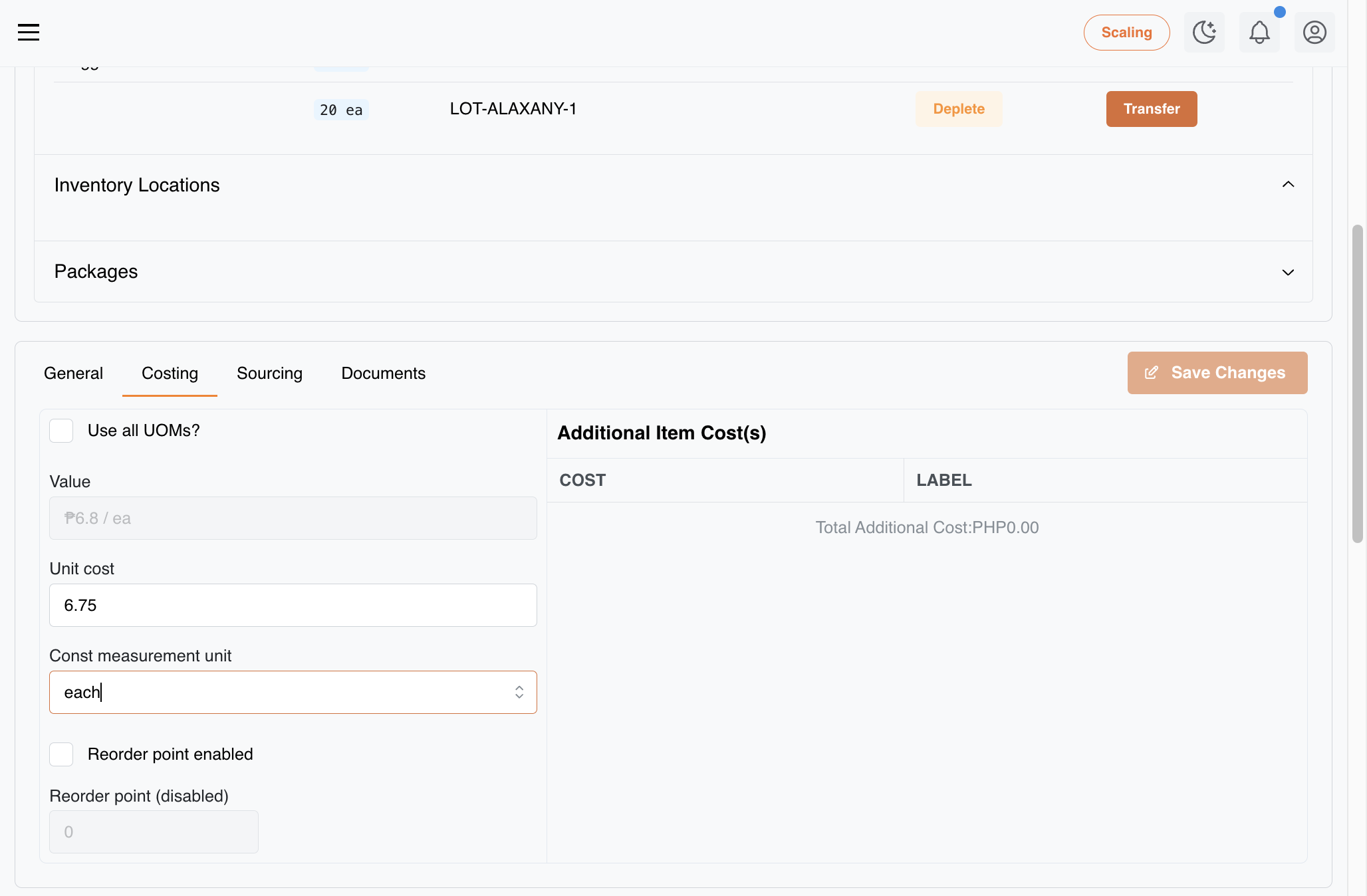Open the hamburger navigation menu
1367x896 pixels.
(x=29, y=32)
